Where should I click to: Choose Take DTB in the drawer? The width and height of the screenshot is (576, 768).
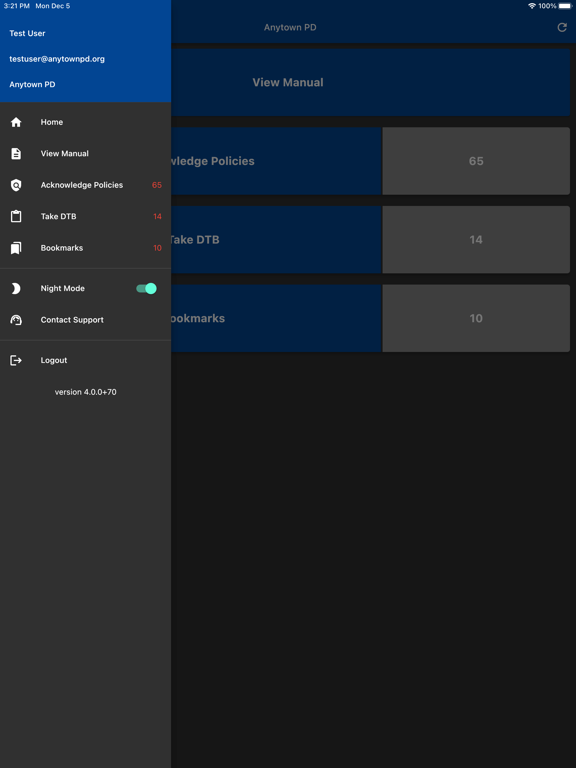[86, 216]
